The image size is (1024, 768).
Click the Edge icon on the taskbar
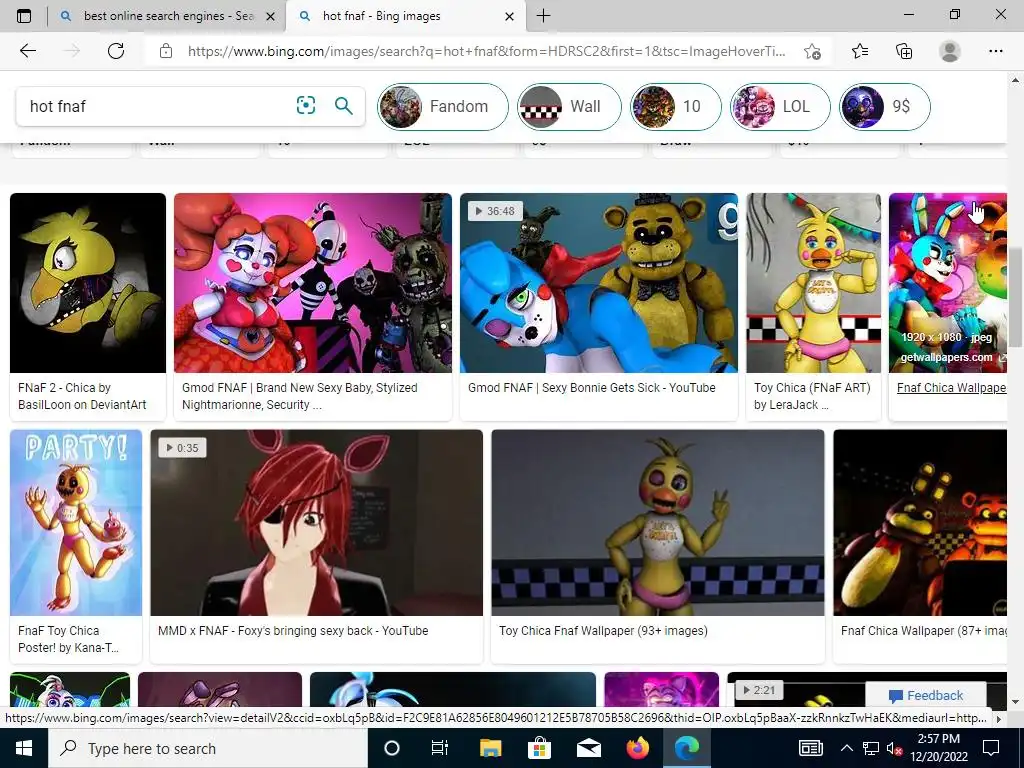[686, 748]
